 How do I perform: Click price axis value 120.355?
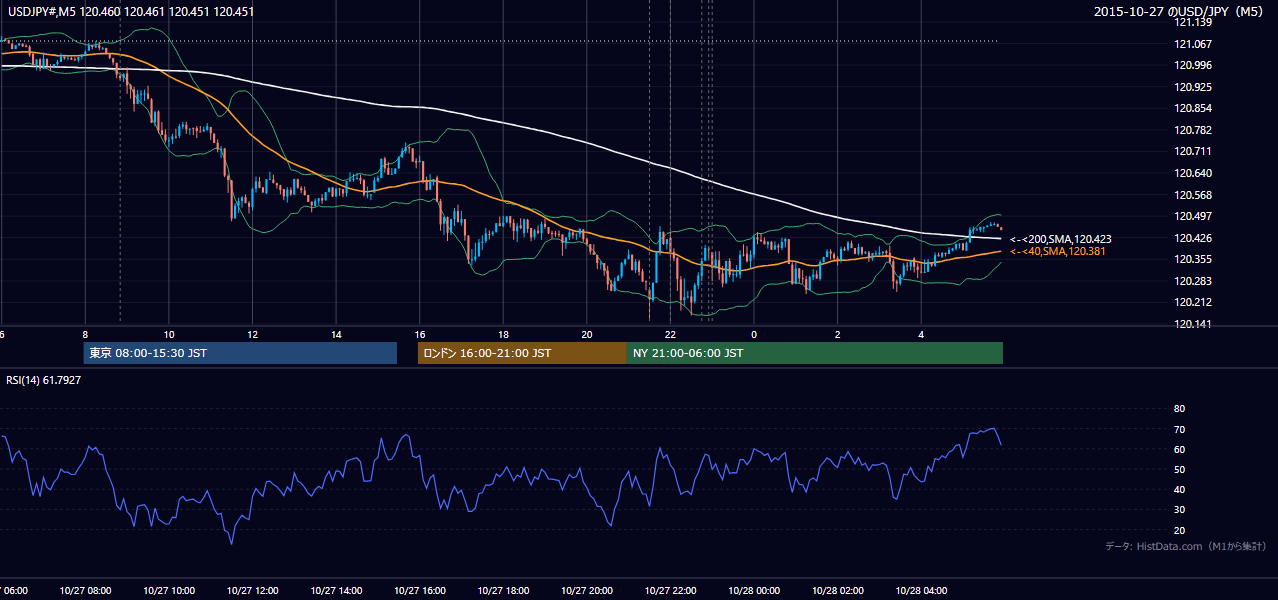point(1192,259)
